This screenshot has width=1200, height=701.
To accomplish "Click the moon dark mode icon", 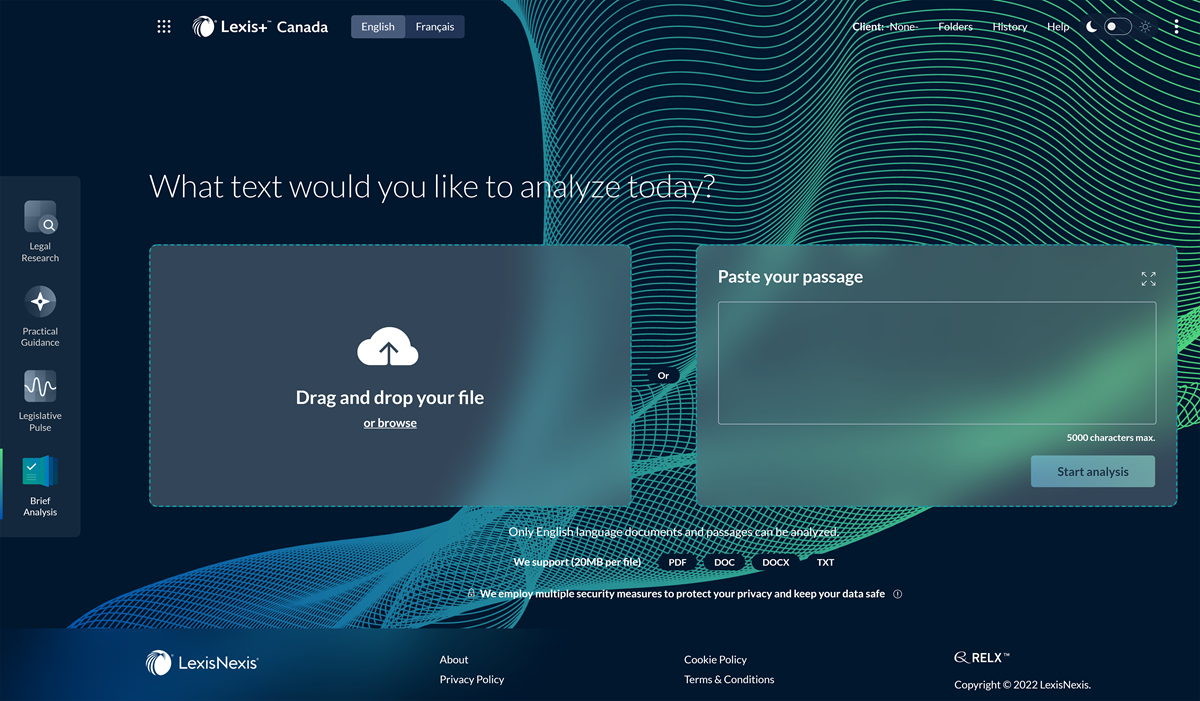I will click(x=1091, y=27).
